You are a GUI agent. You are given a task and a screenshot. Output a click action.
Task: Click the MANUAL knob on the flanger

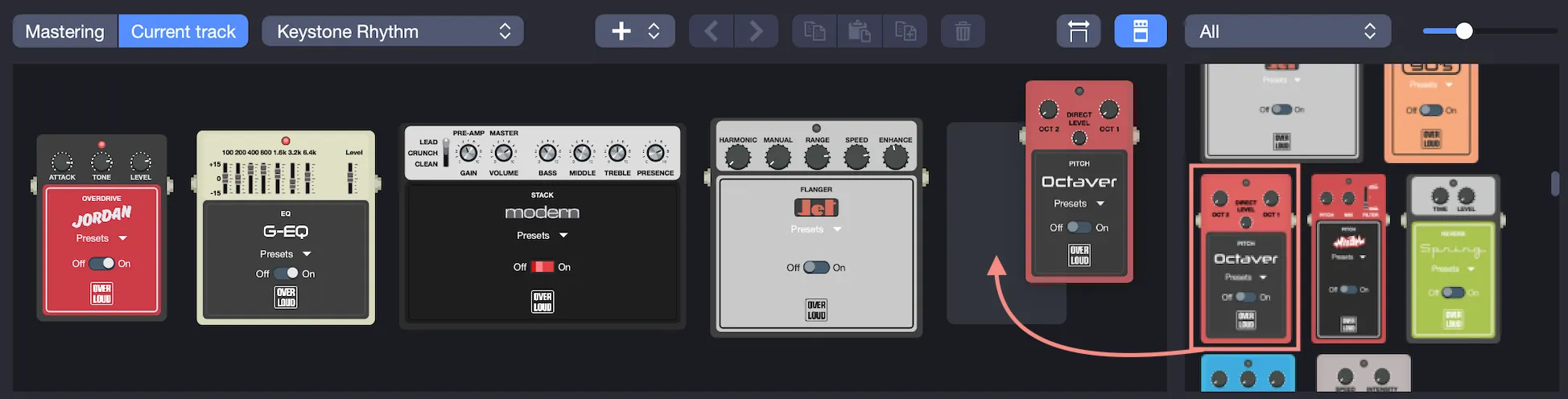pyautogui.click(x=778, y=158)
